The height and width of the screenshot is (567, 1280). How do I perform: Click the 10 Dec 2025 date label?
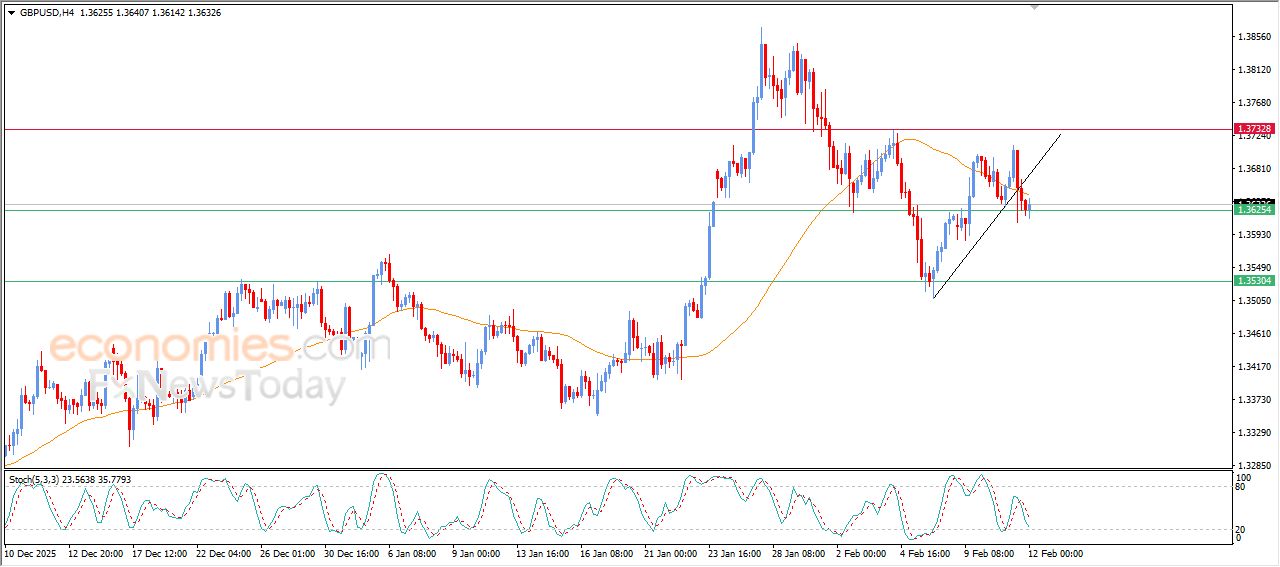[x=35, y=553]
